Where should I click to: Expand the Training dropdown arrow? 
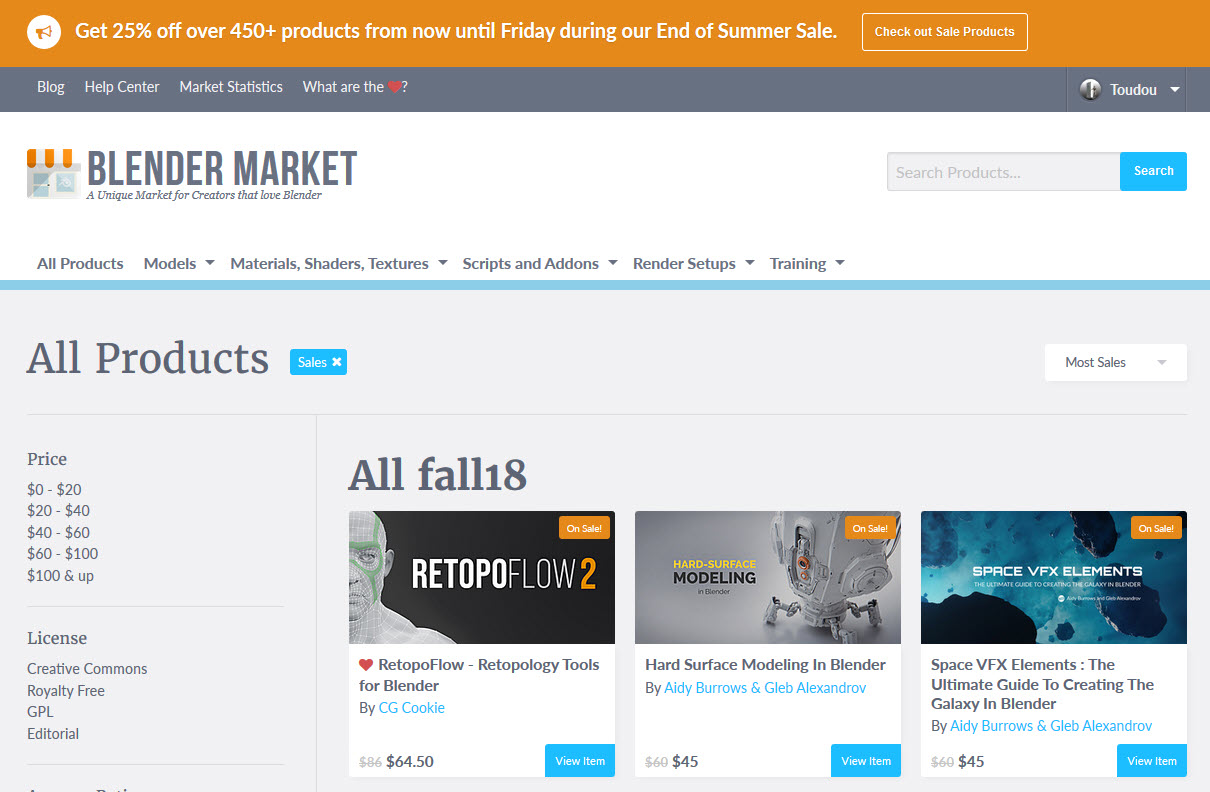pyautogui.click(x=840, y=263)
